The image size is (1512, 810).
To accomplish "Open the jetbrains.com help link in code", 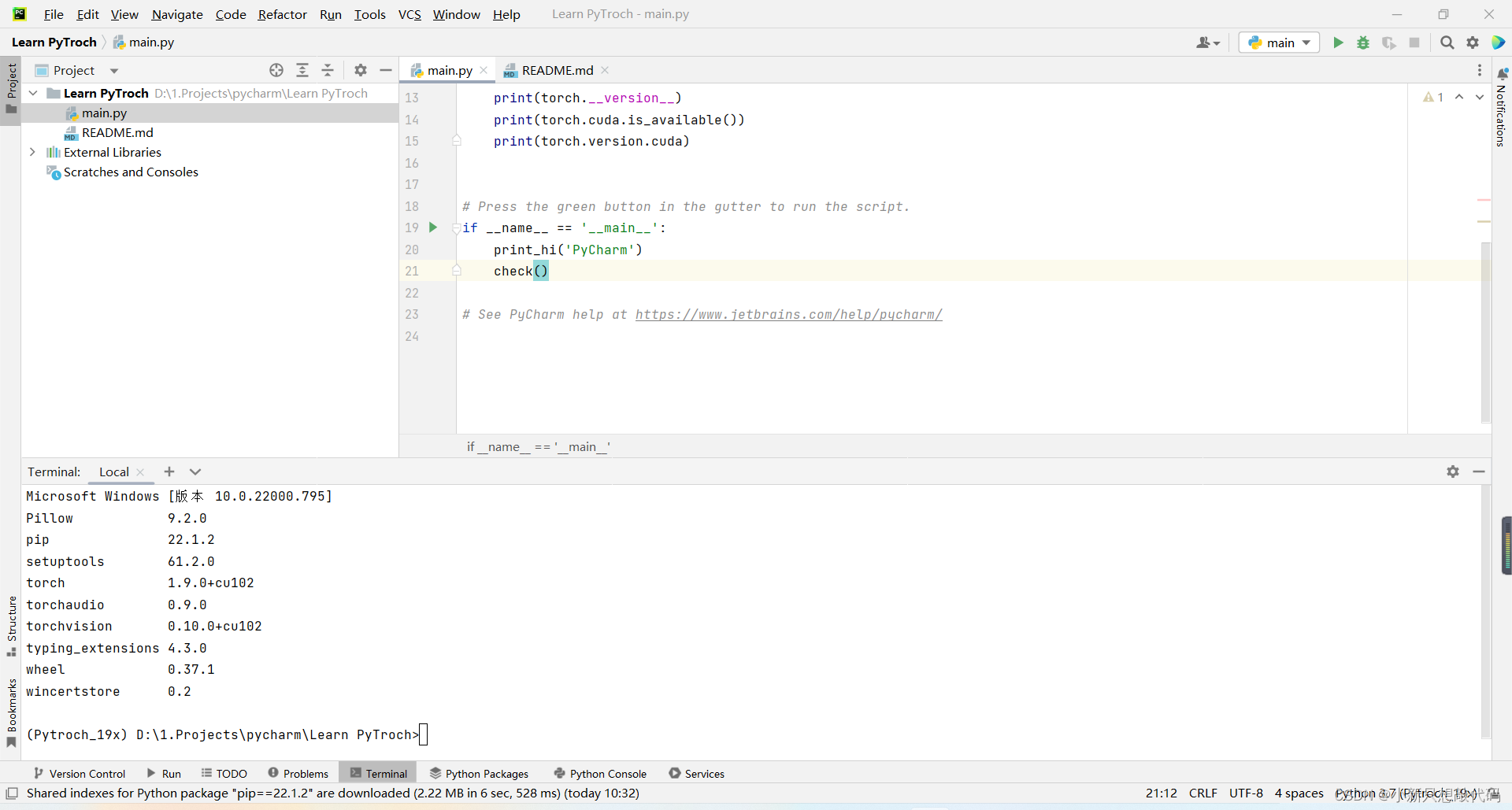I will coord(788,315).
